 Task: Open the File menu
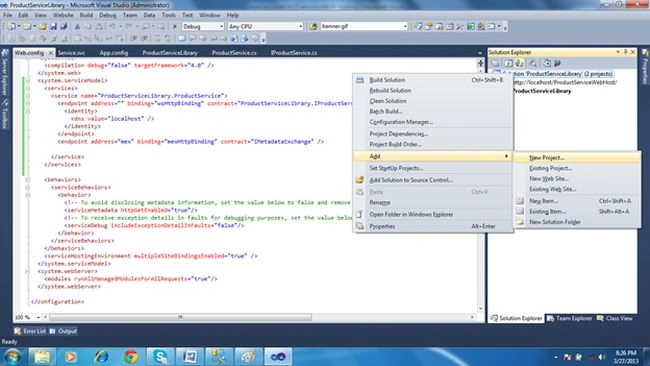click(7, 15)
